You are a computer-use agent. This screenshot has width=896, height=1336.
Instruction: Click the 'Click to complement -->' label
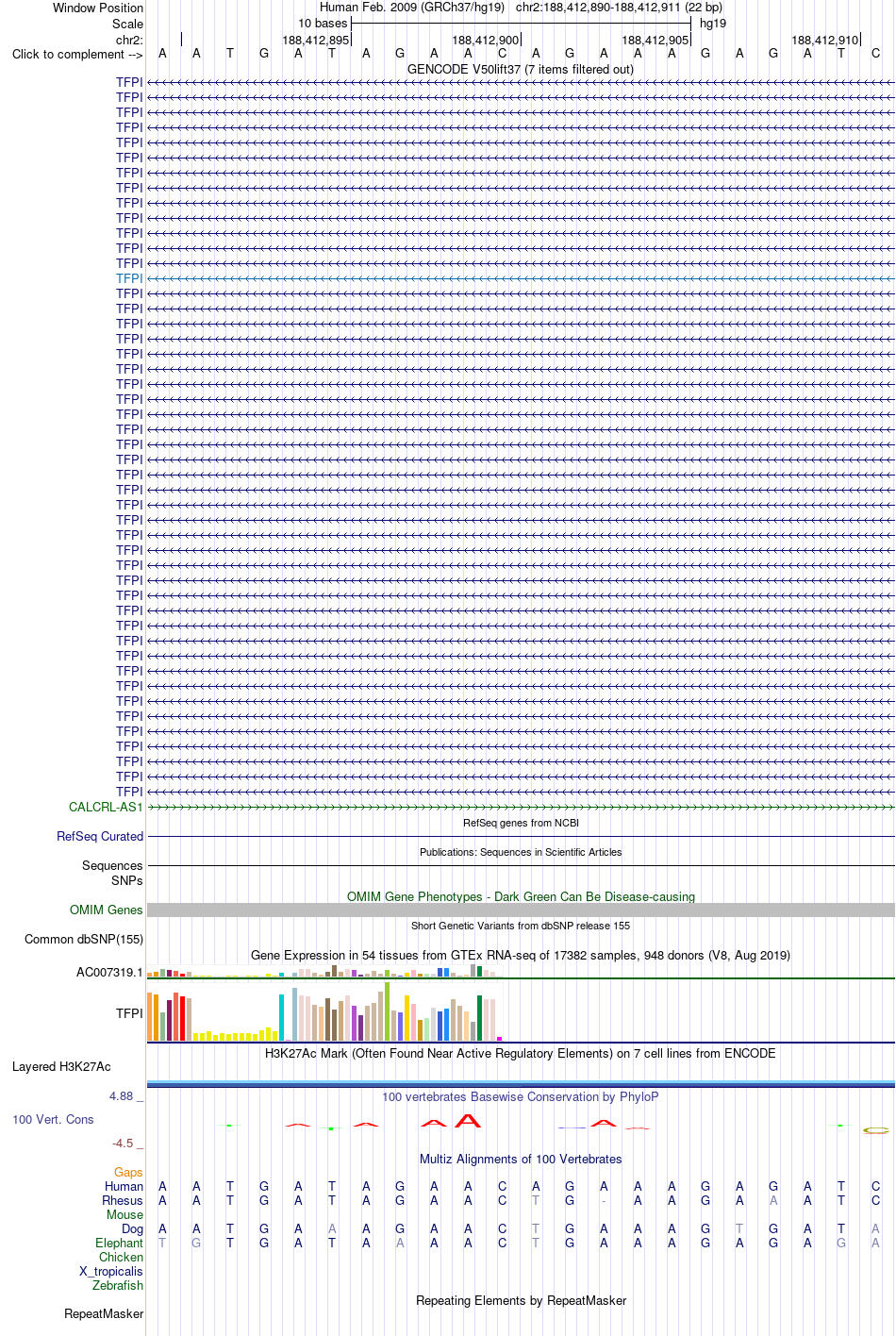coord(77,54)
